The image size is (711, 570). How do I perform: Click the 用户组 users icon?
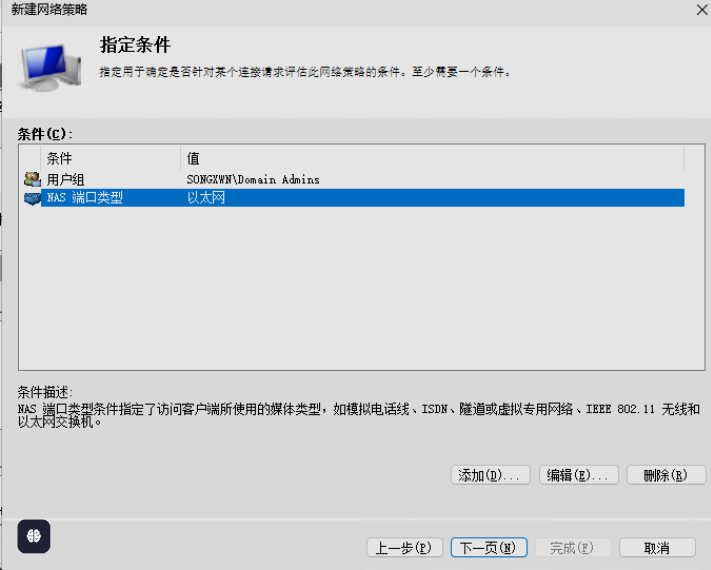click(x=32, y=180)
